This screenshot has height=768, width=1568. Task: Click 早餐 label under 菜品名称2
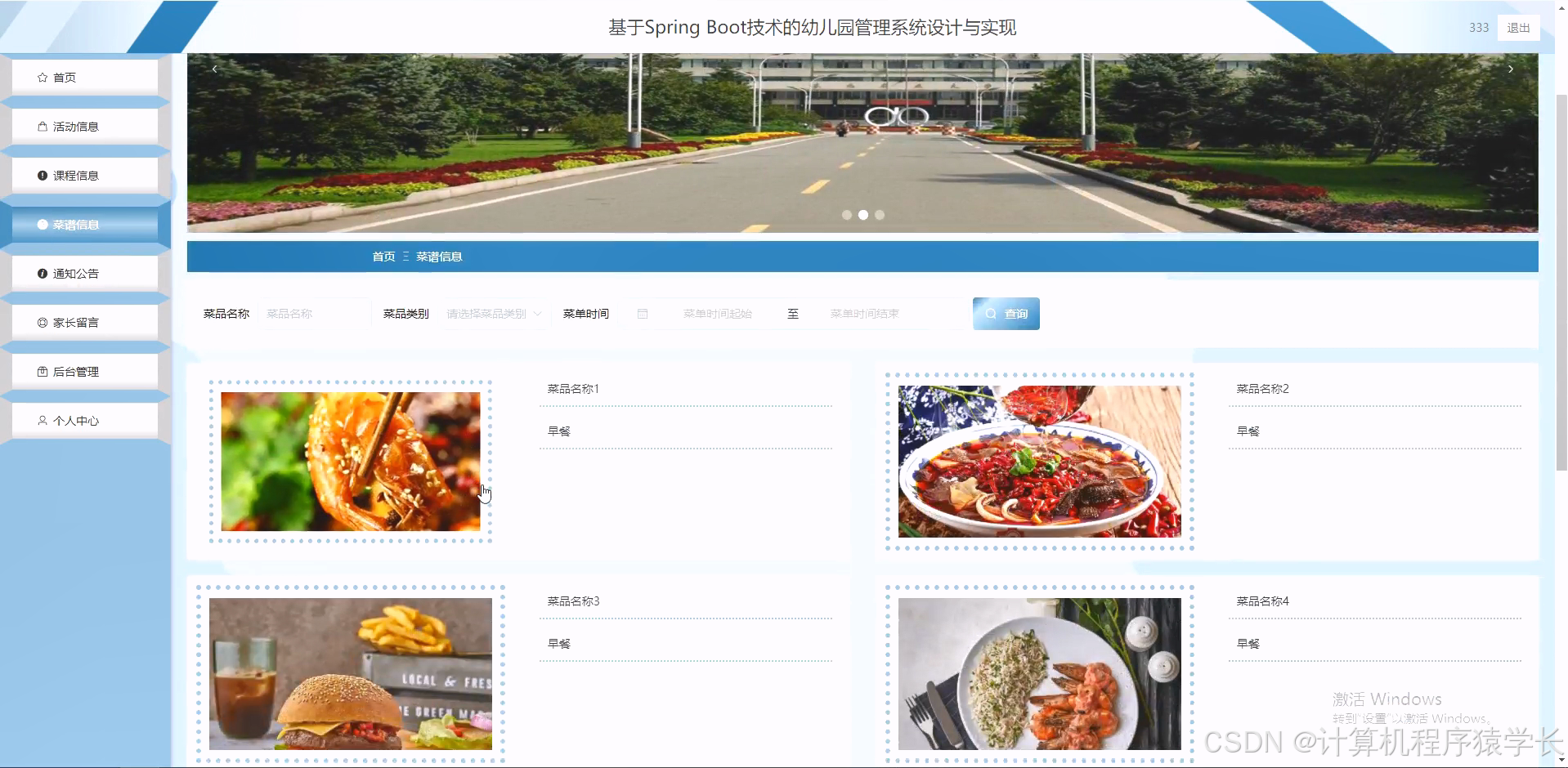[1248, 431]
